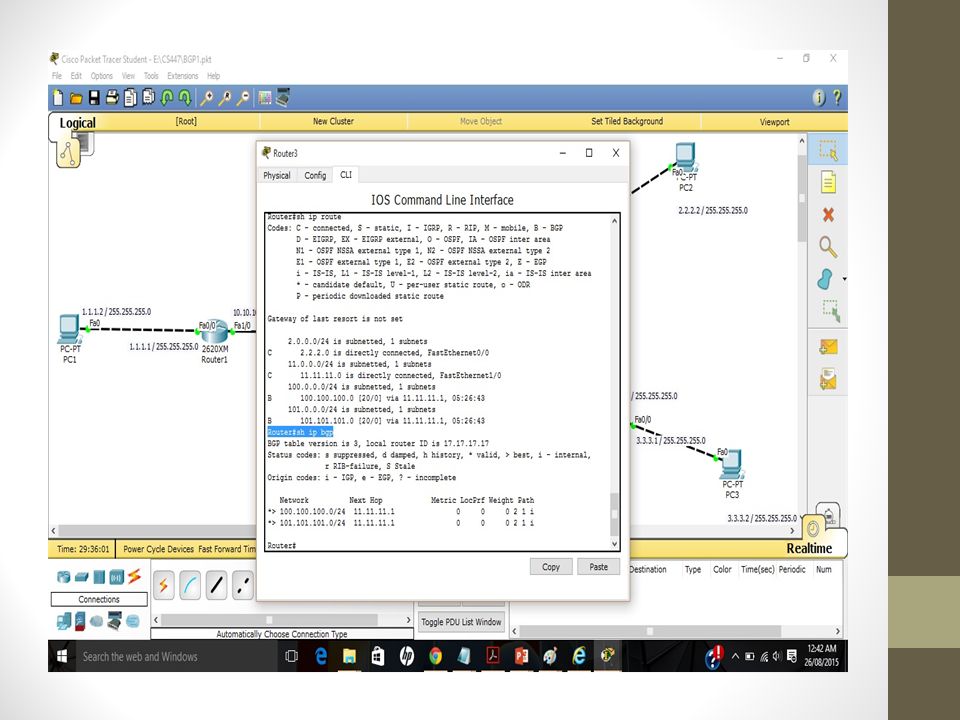Choose the Add Complex PDU envelope tool
The width and height of the screenshot is (960, 720).
click(828, 379)
